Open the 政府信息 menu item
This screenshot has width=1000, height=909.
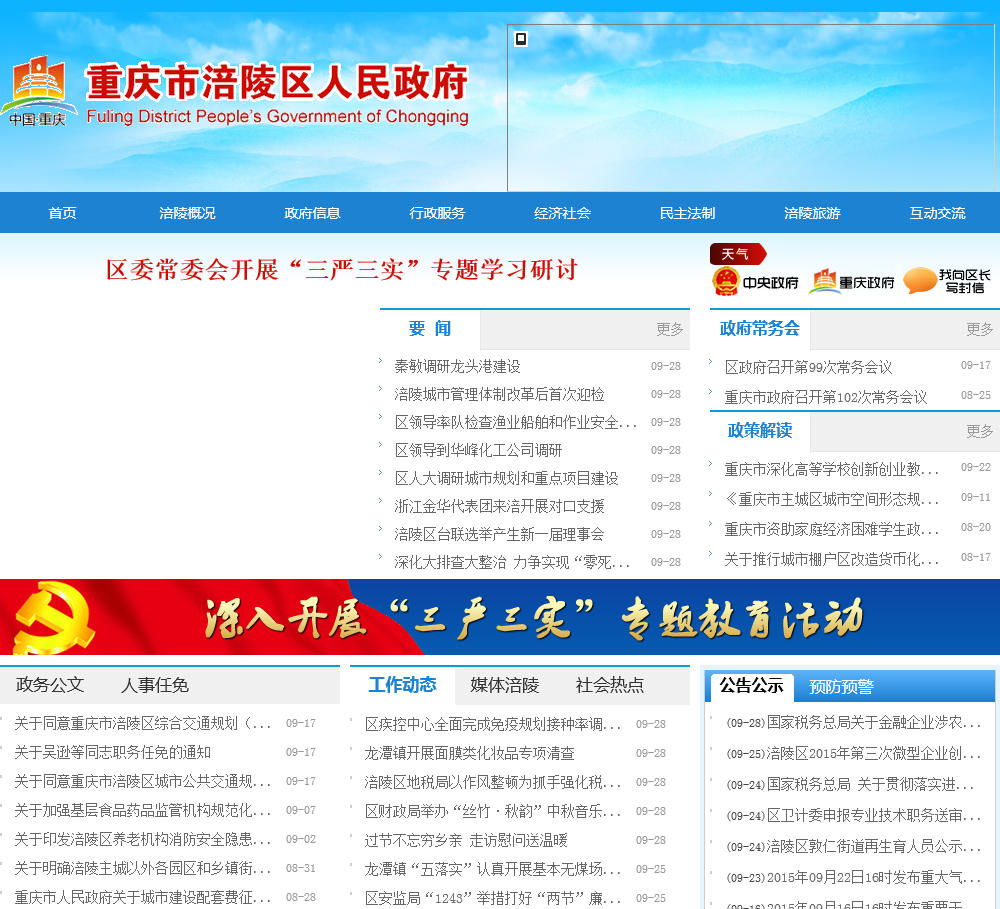pyautogui.click(x=312, y=213)
